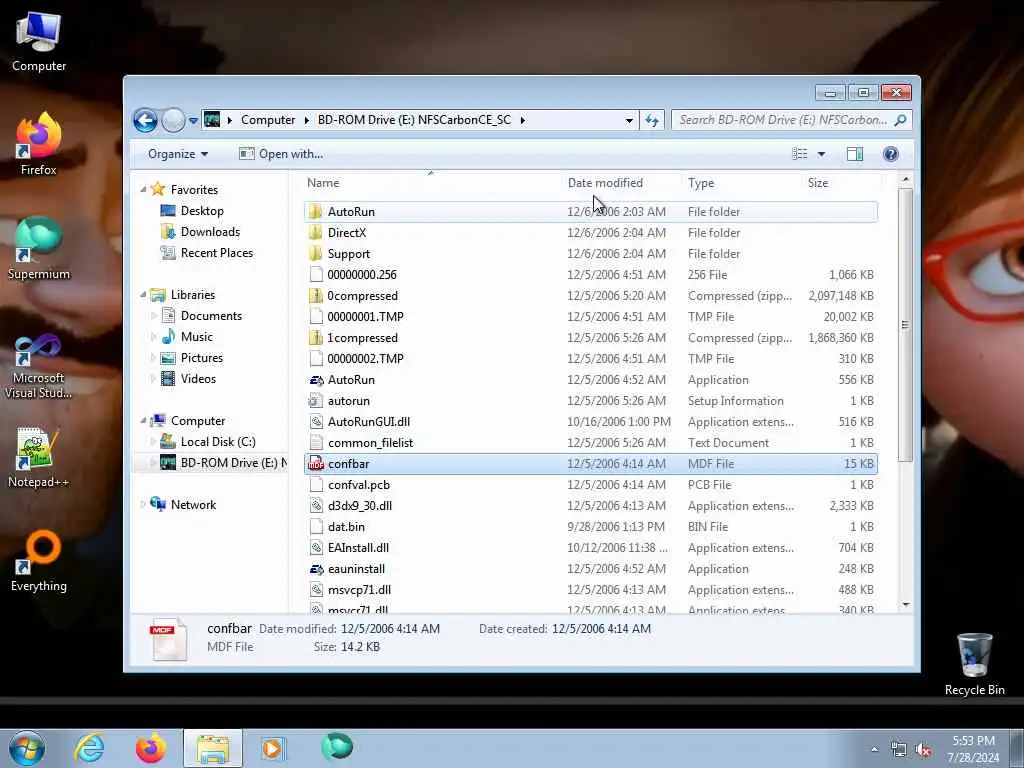1024x768 pixels.
Task: Expand the Documents library node
Action: (153, 316)
